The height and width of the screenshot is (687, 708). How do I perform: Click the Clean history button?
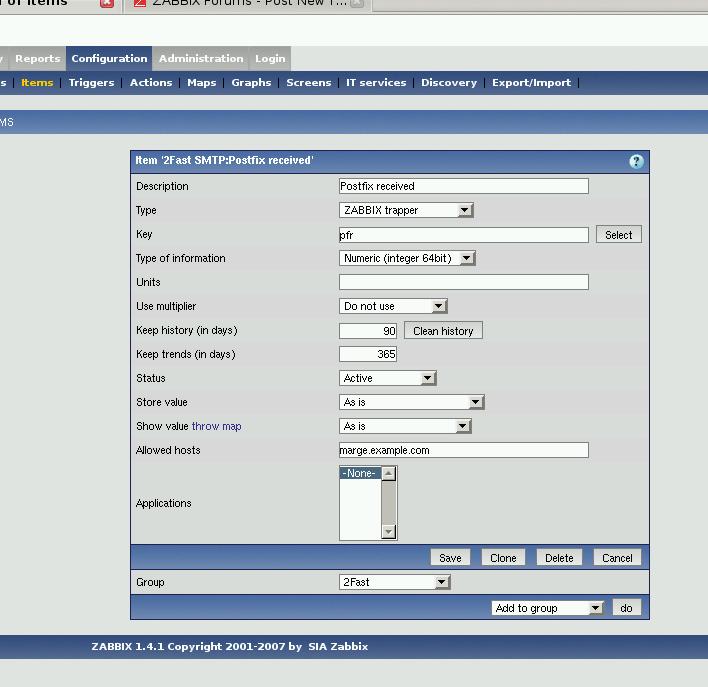443,330
